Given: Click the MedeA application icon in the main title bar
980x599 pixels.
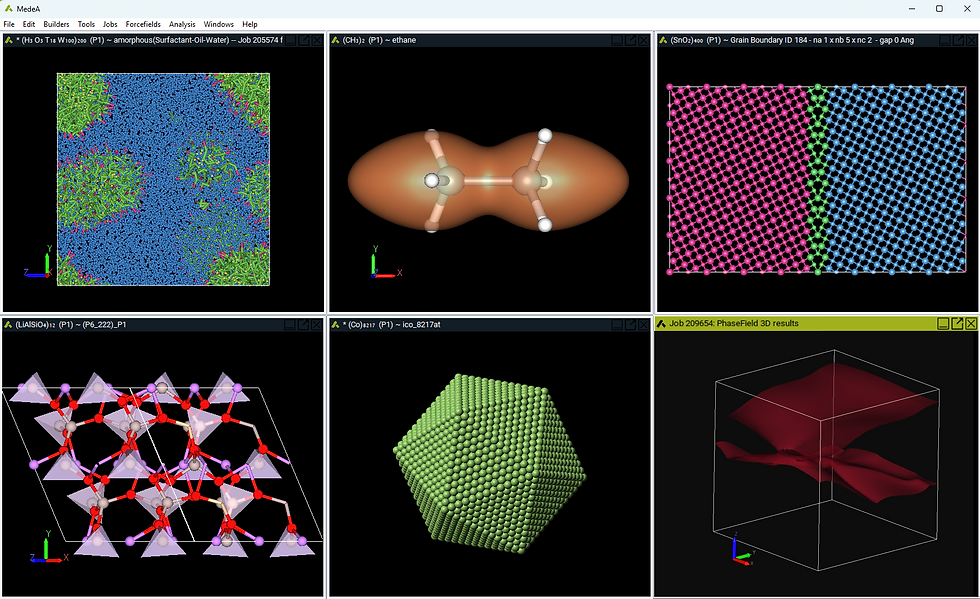Looking at the screenshot, I should [8, 9].
